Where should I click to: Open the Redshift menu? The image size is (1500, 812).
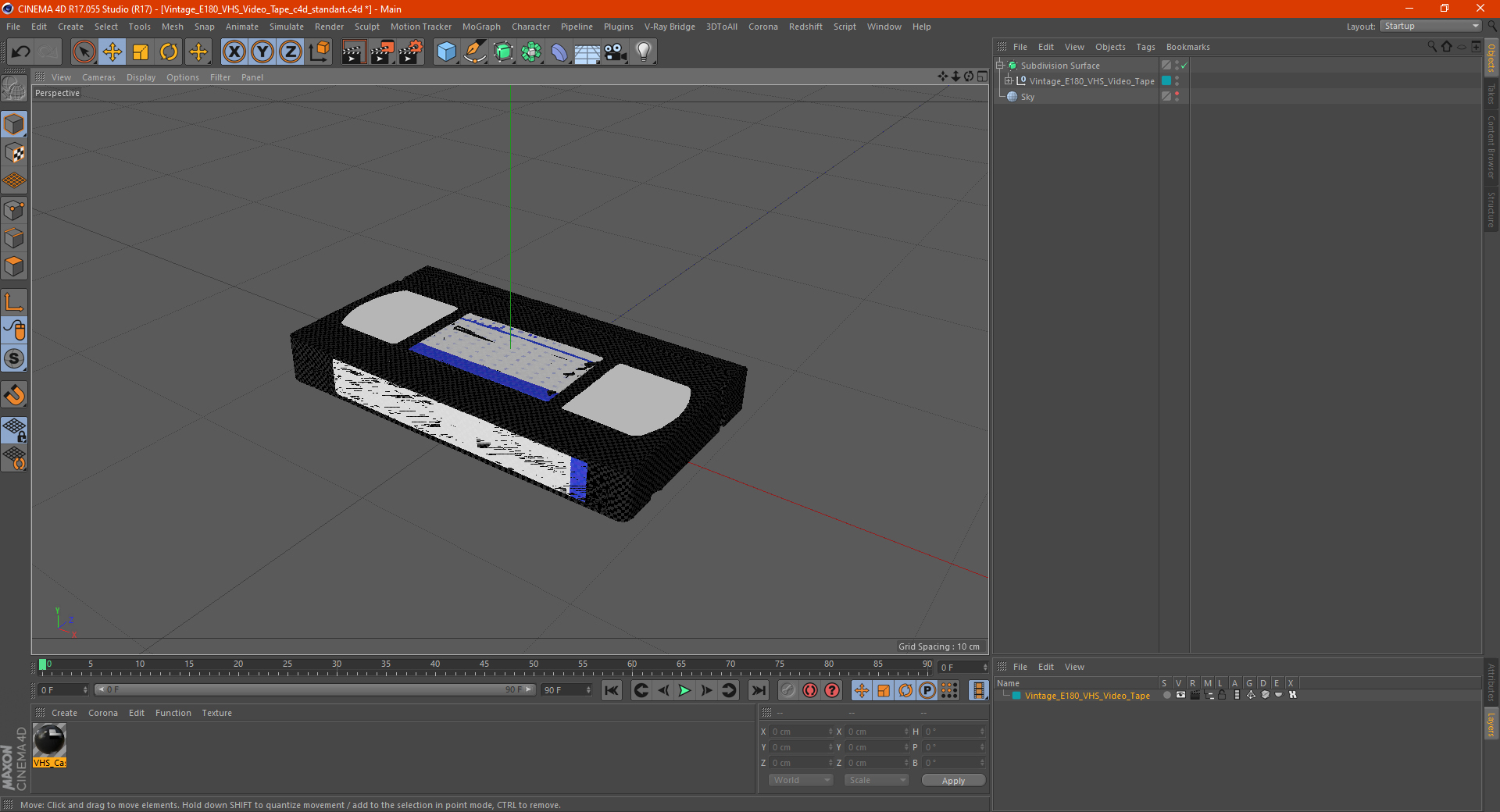point(805,27)
